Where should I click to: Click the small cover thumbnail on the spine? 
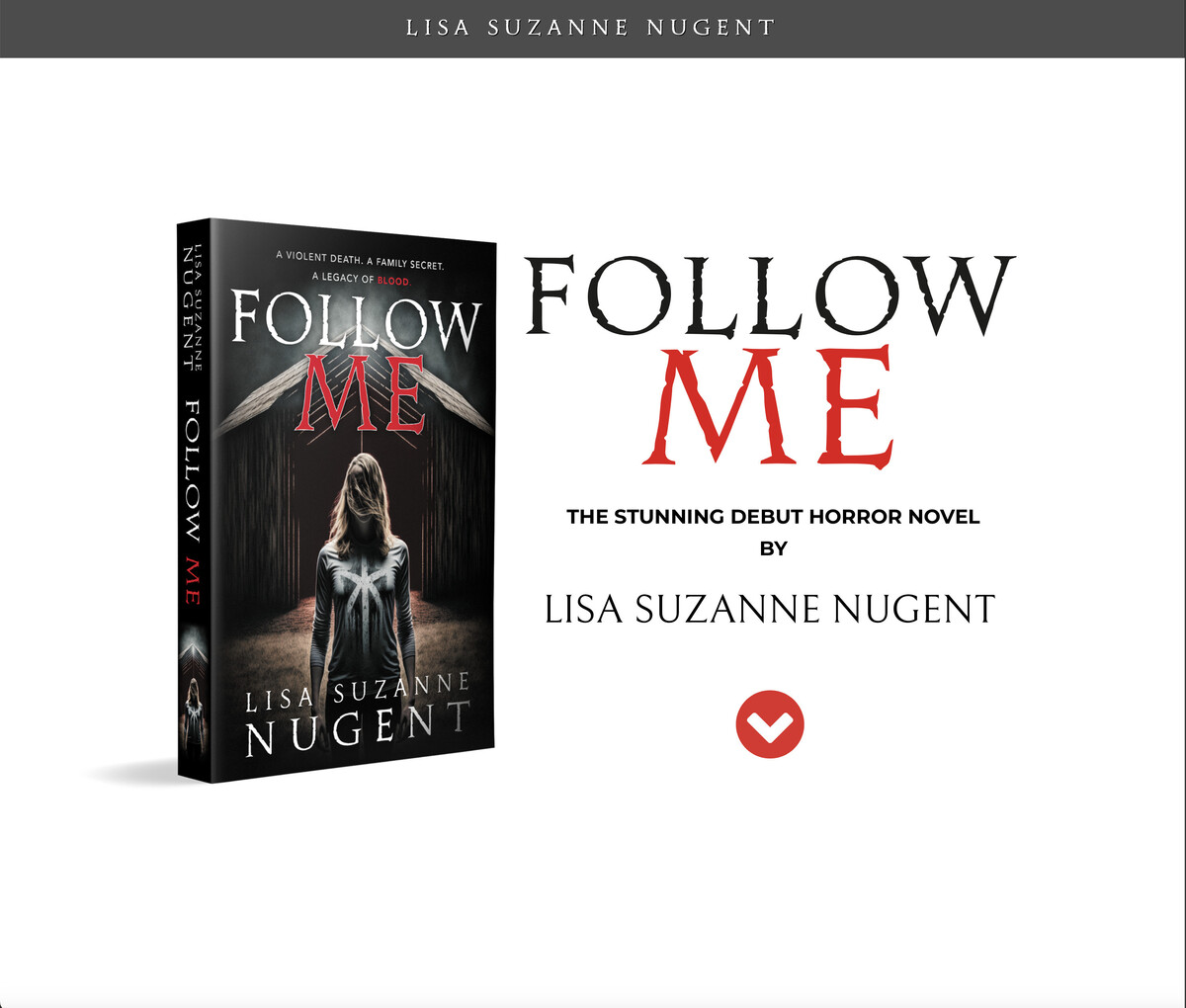pyautogui.click(x=192, y=697)
